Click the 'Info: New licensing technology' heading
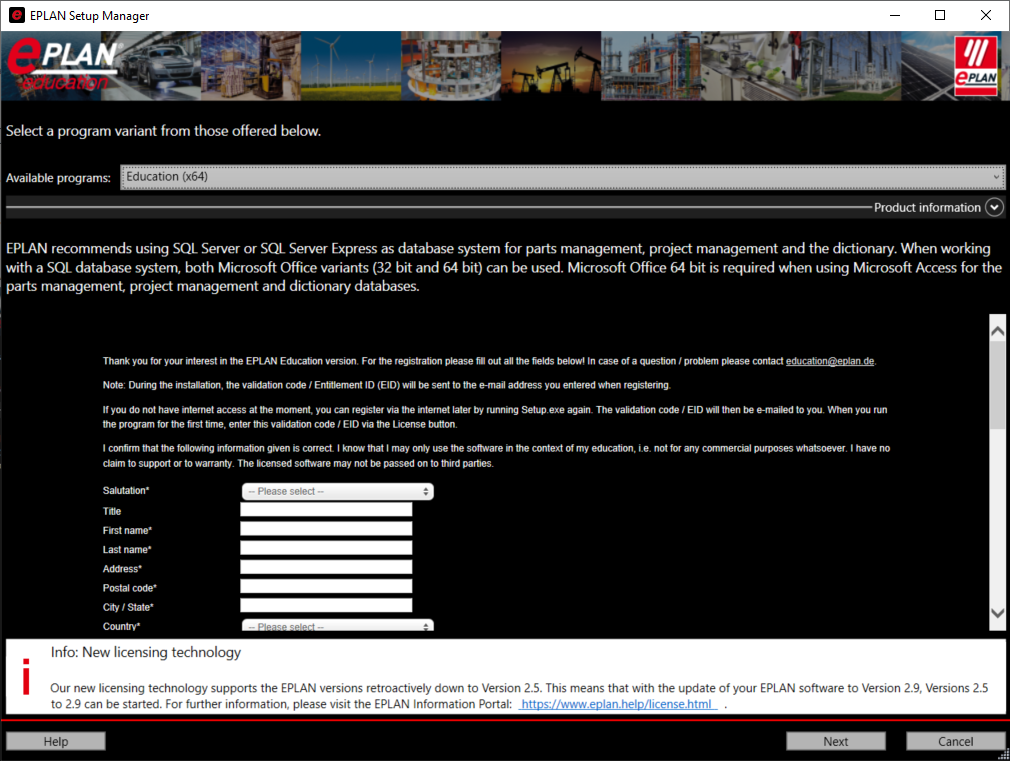 [146, 652]
